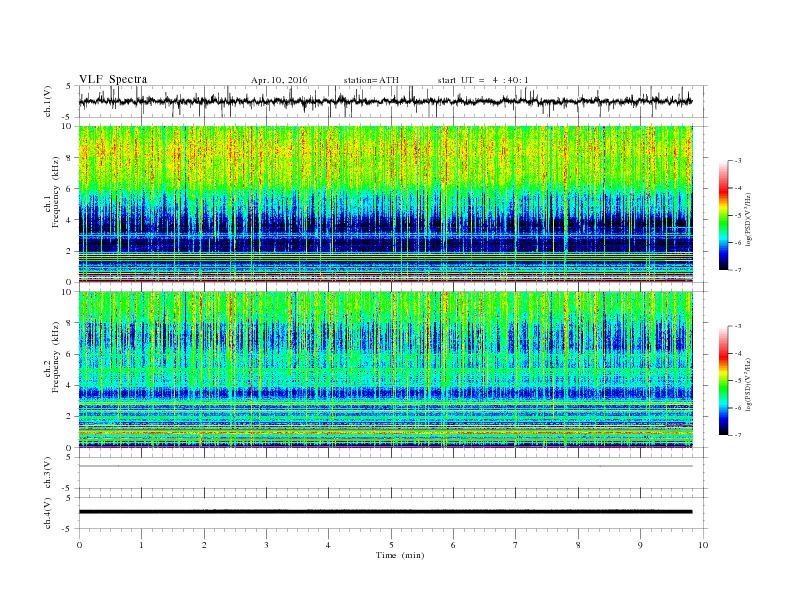
Task: Click the "VLF Spectra" plot title
Action: 113,79
